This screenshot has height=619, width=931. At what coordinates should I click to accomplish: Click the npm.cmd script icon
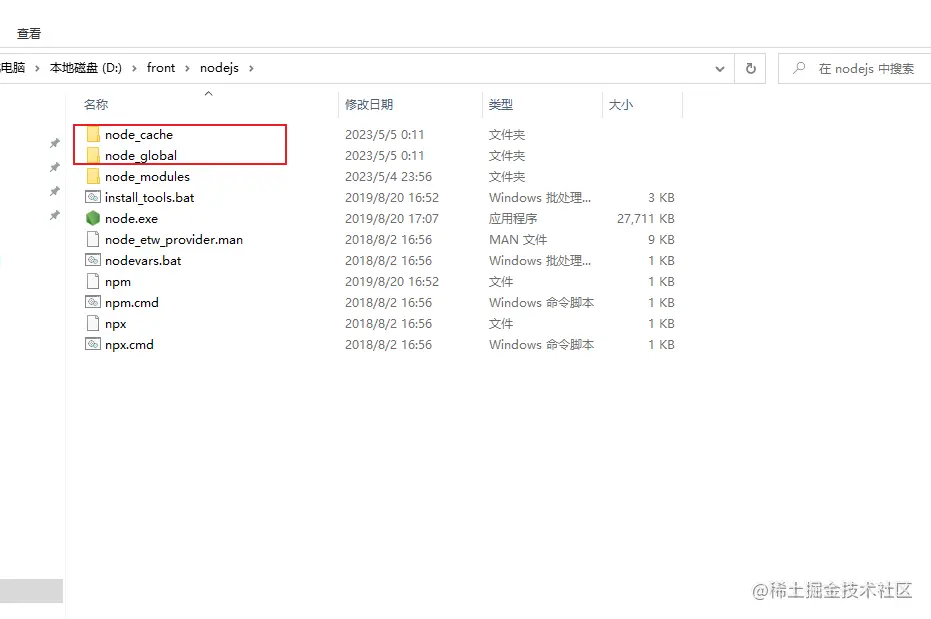pyautogui.click(x=93, y=302)
